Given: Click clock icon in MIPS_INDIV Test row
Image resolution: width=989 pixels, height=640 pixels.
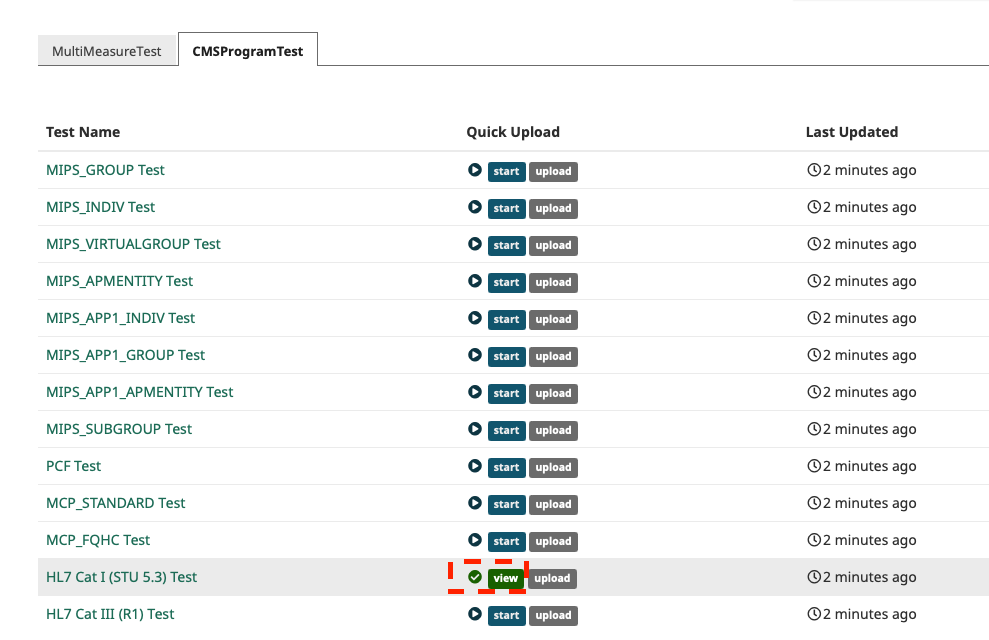Looking at the screenshot, I should pyautogui.click(x=814, y=207).
